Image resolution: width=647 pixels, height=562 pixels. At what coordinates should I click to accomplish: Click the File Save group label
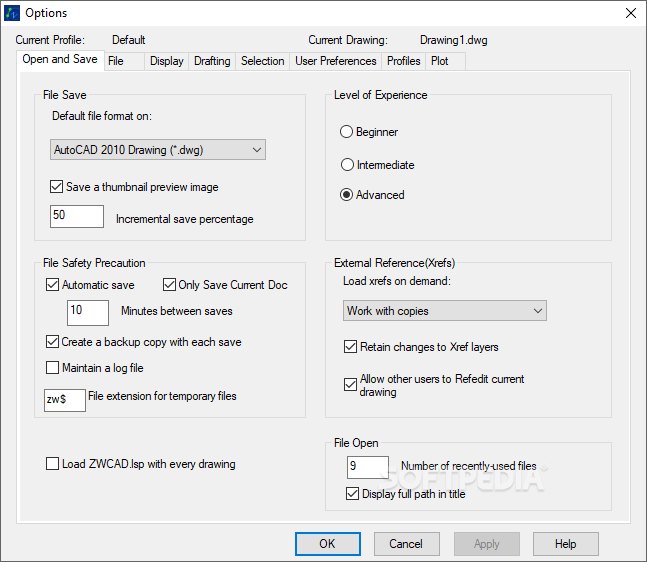point(65,95)
